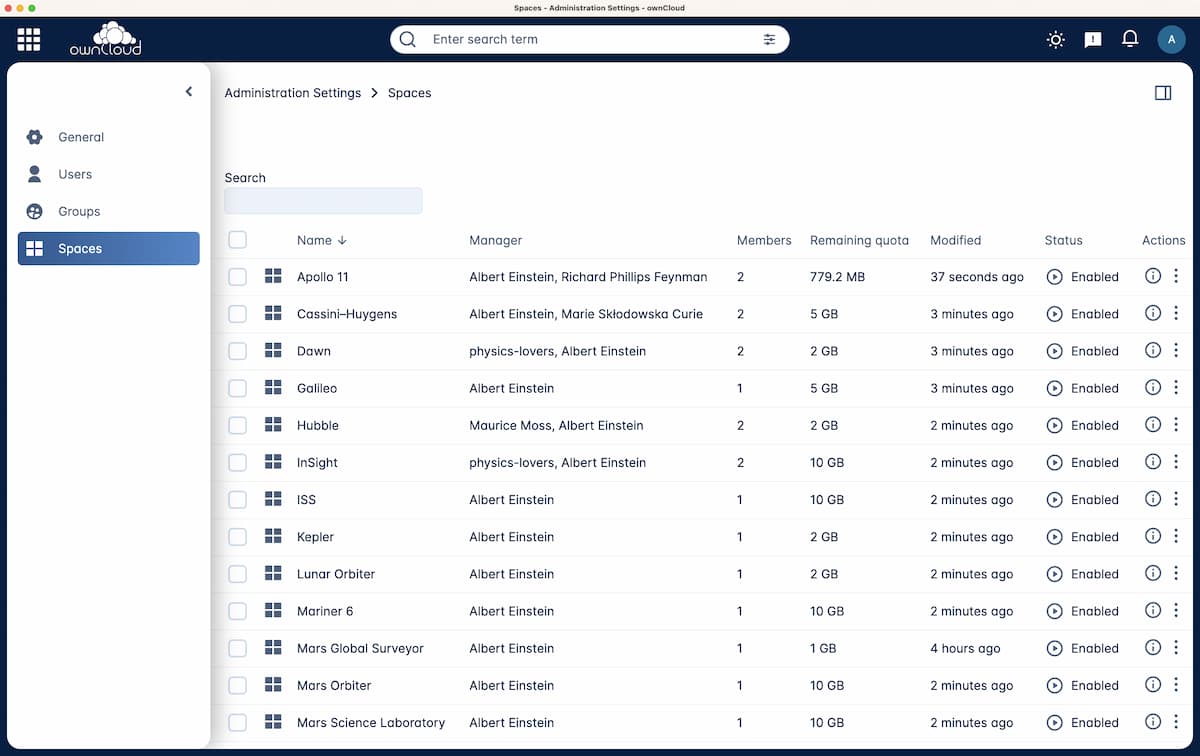Viewport: 1200px width, 756px height.
Task: Open search filter options icon
Action: (769, 39)
